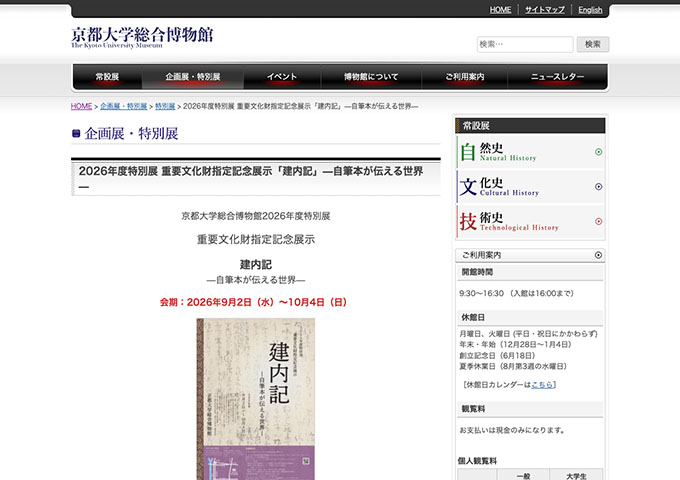Click the red 会期 date text
Viewport: 680px width, 480px height.
click(x=253, y=302)
